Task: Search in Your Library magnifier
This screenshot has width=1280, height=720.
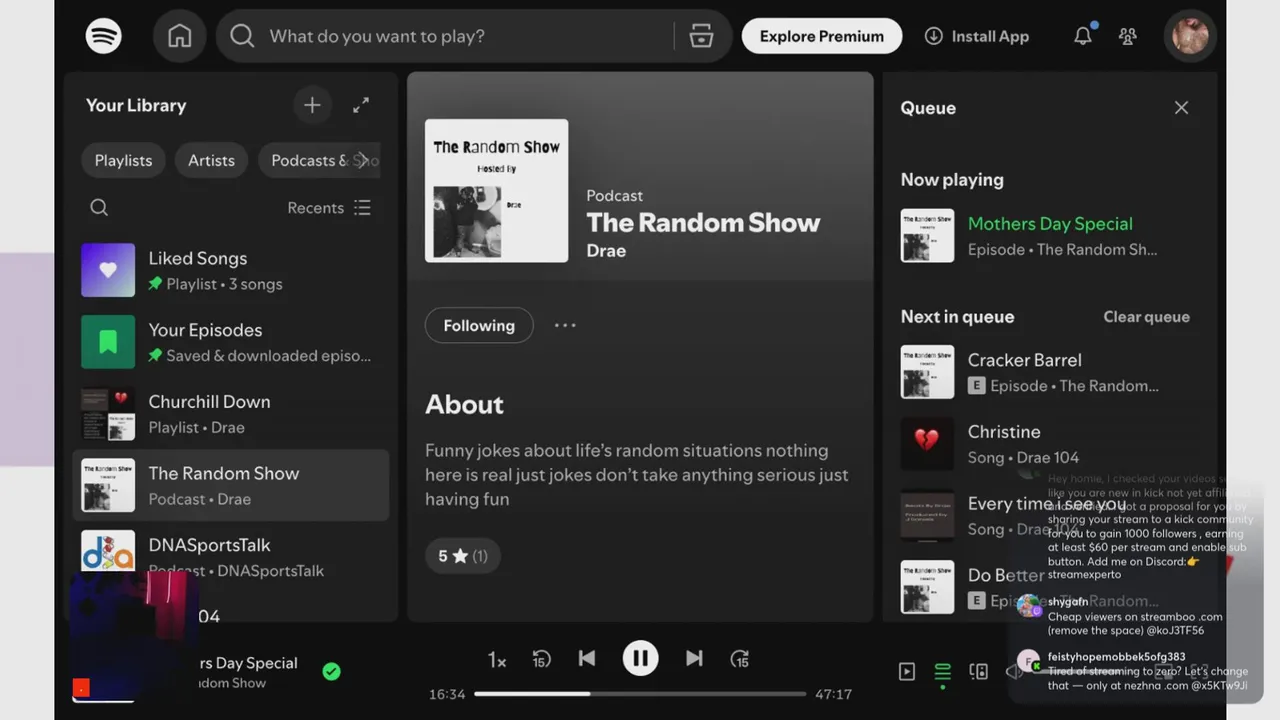Action: (x=99, y=207)
